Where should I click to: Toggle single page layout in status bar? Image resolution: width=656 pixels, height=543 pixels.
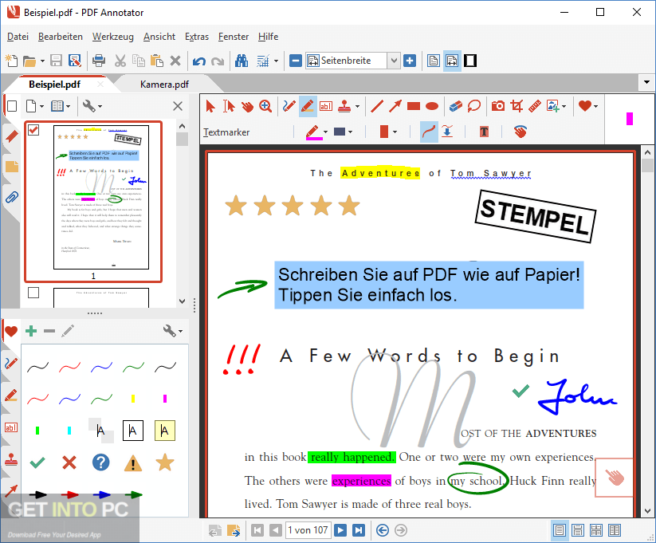point(559,530)
